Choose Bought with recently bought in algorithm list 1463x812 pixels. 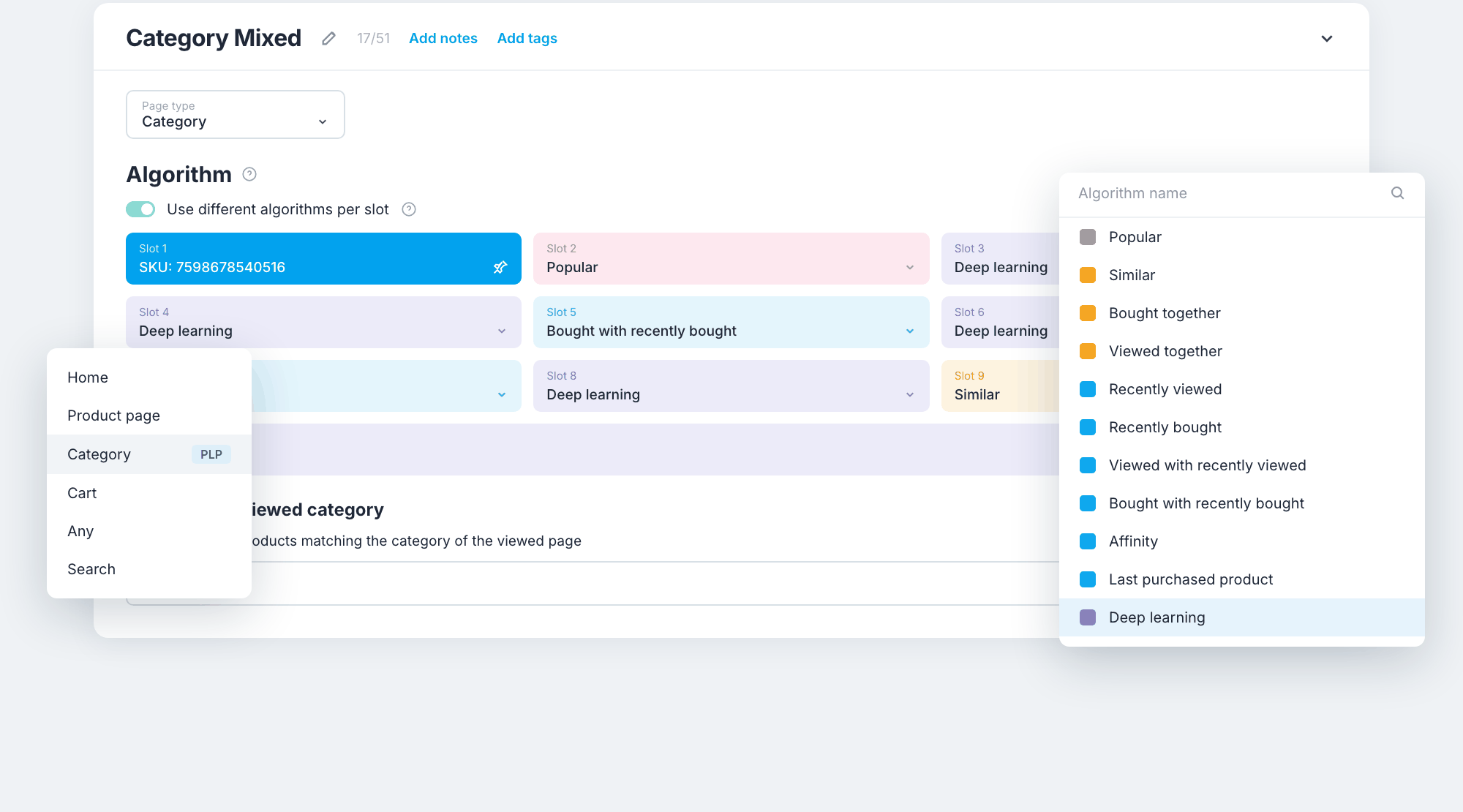click(1242, 503)
